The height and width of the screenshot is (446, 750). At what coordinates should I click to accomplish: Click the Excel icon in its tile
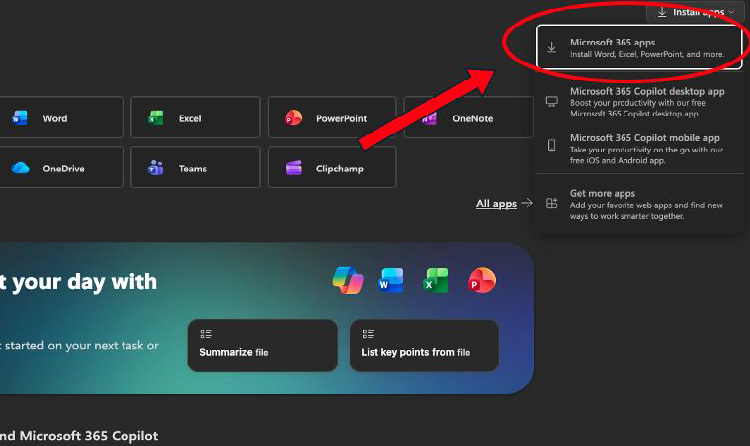(156, 117)
